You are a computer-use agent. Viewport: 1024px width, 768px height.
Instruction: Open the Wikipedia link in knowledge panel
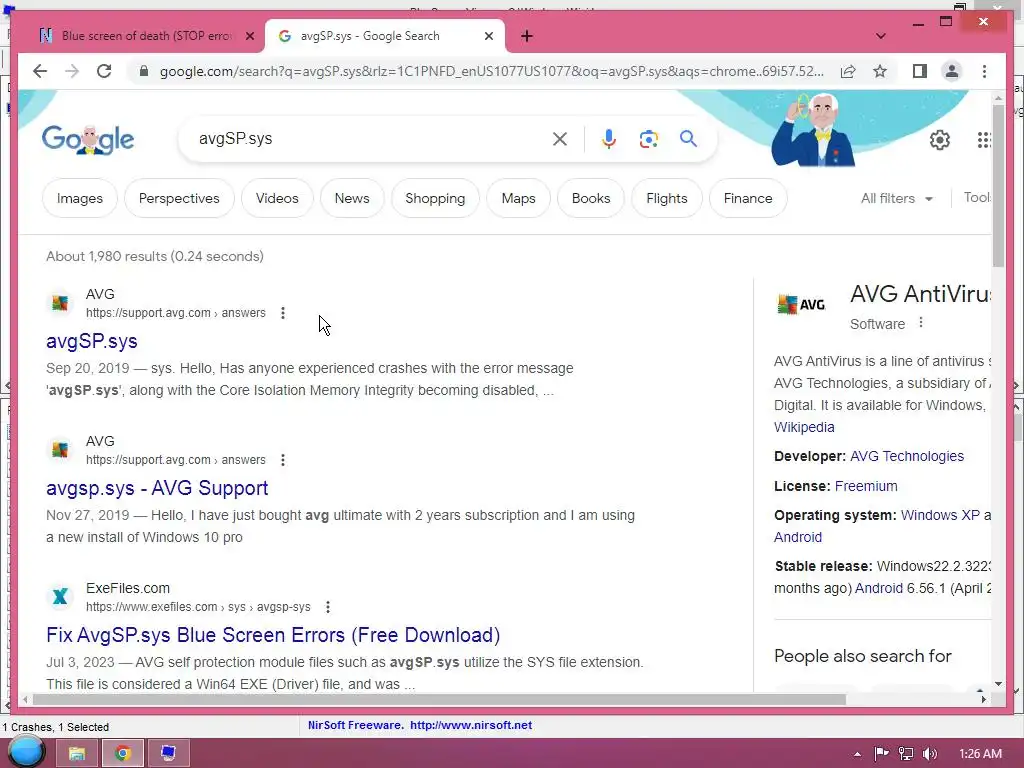pyautogui.click(x=804, y=427)
